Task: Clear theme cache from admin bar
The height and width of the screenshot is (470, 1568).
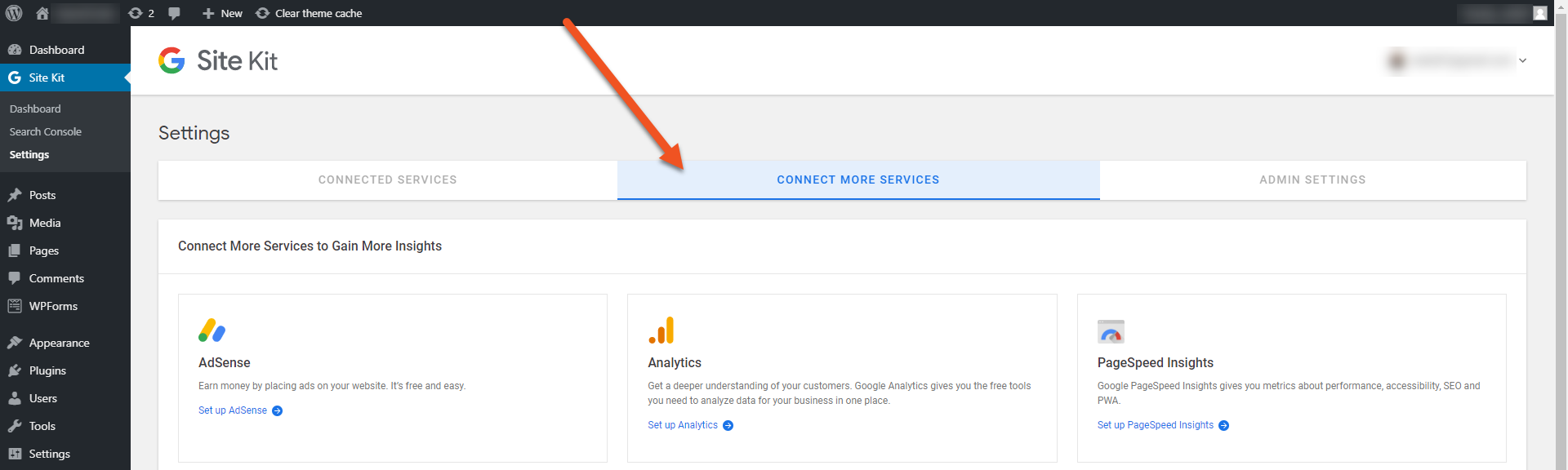Action: click(309, 13)
